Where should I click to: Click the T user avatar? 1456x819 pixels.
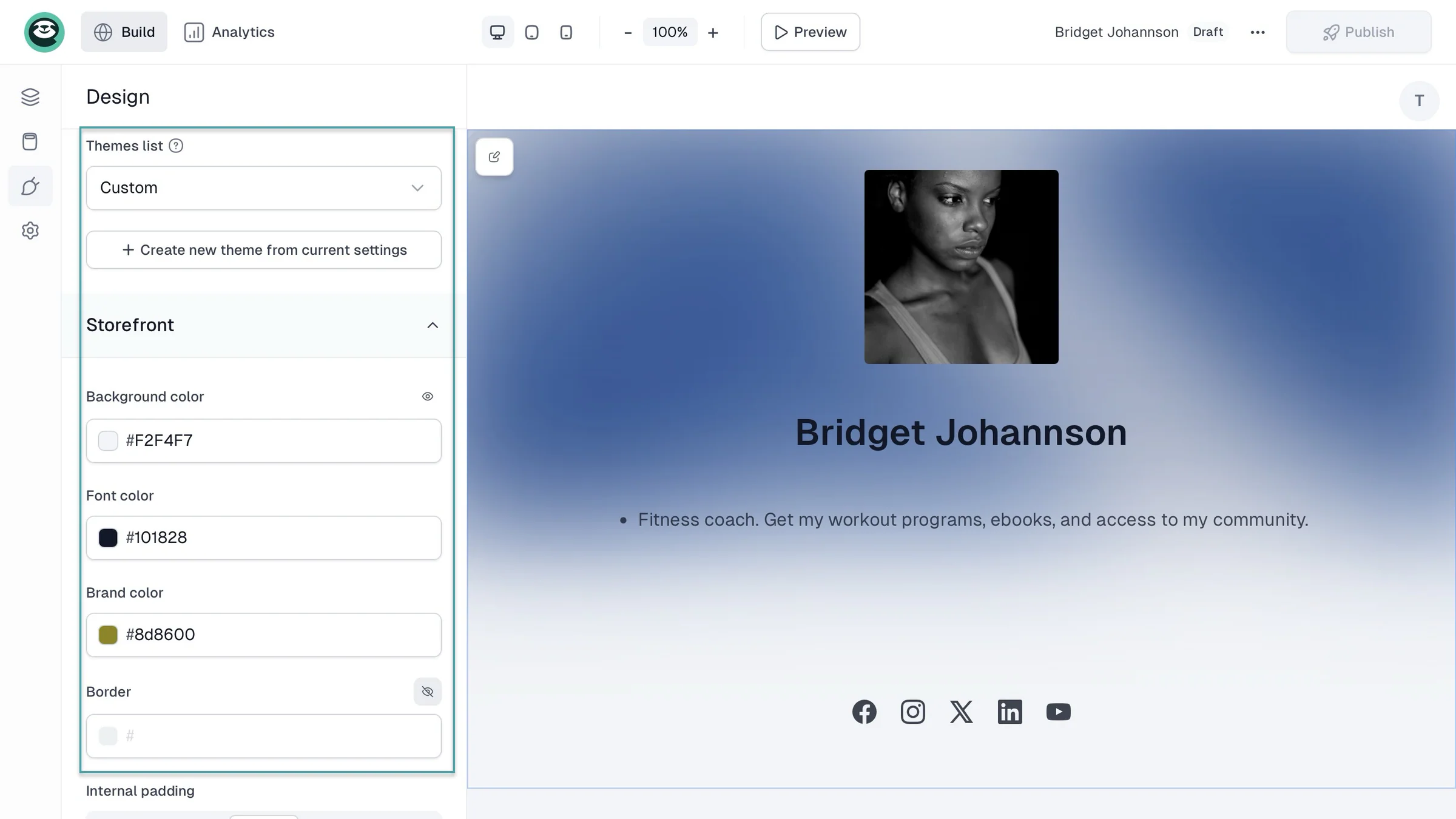1420,101
